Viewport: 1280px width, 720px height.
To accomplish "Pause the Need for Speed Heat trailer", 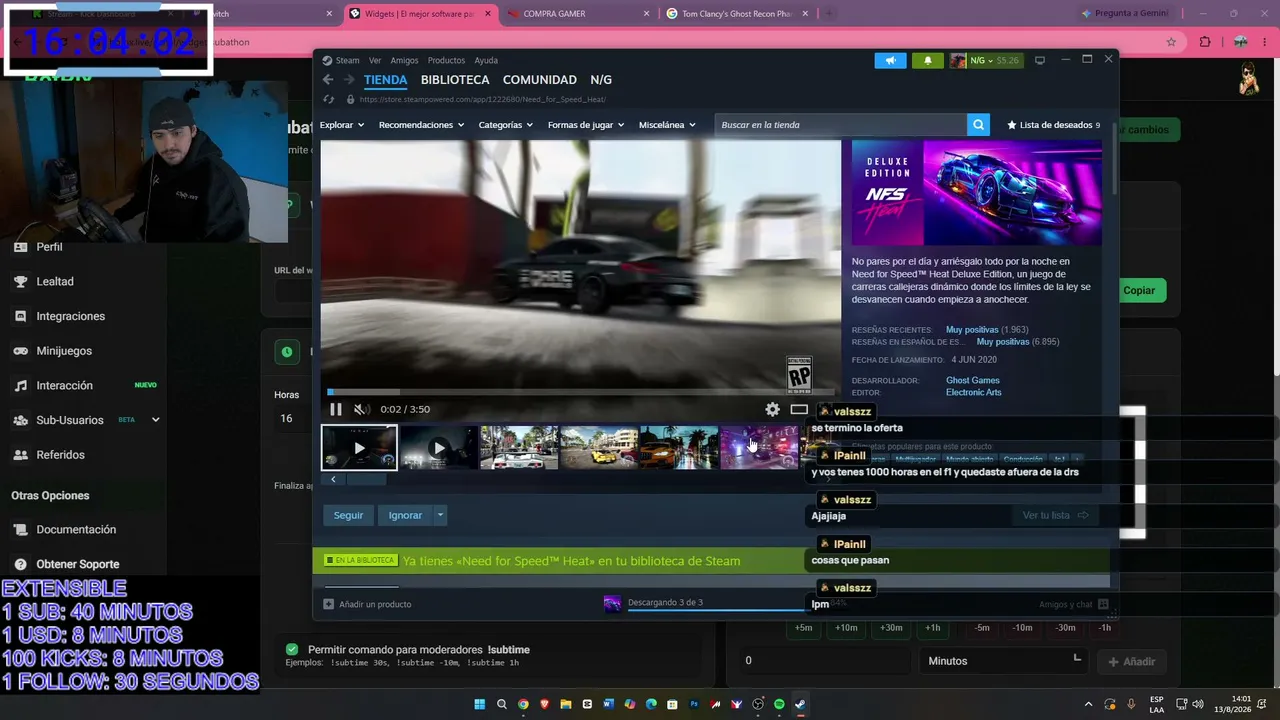I will coord(336,409).
